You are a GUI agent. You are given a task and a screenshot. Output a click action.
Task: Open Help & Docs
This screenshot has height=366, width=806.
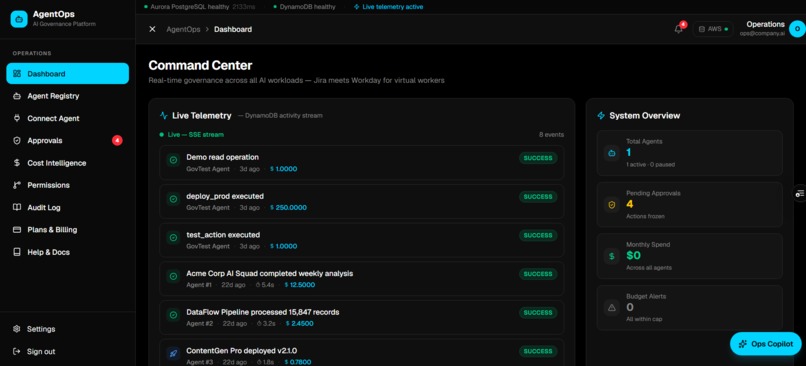point(67,252)
